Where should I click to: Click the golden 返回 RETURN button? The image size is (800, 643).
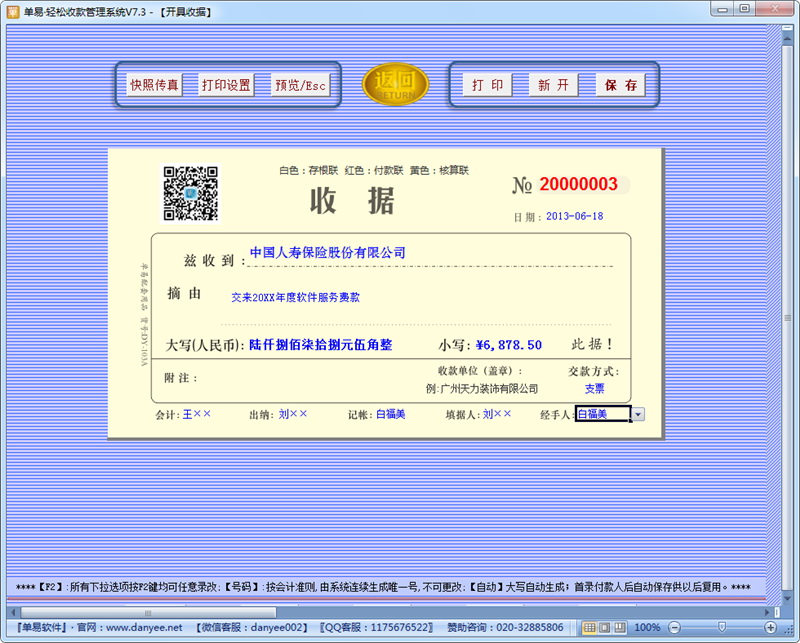point(395,84)
